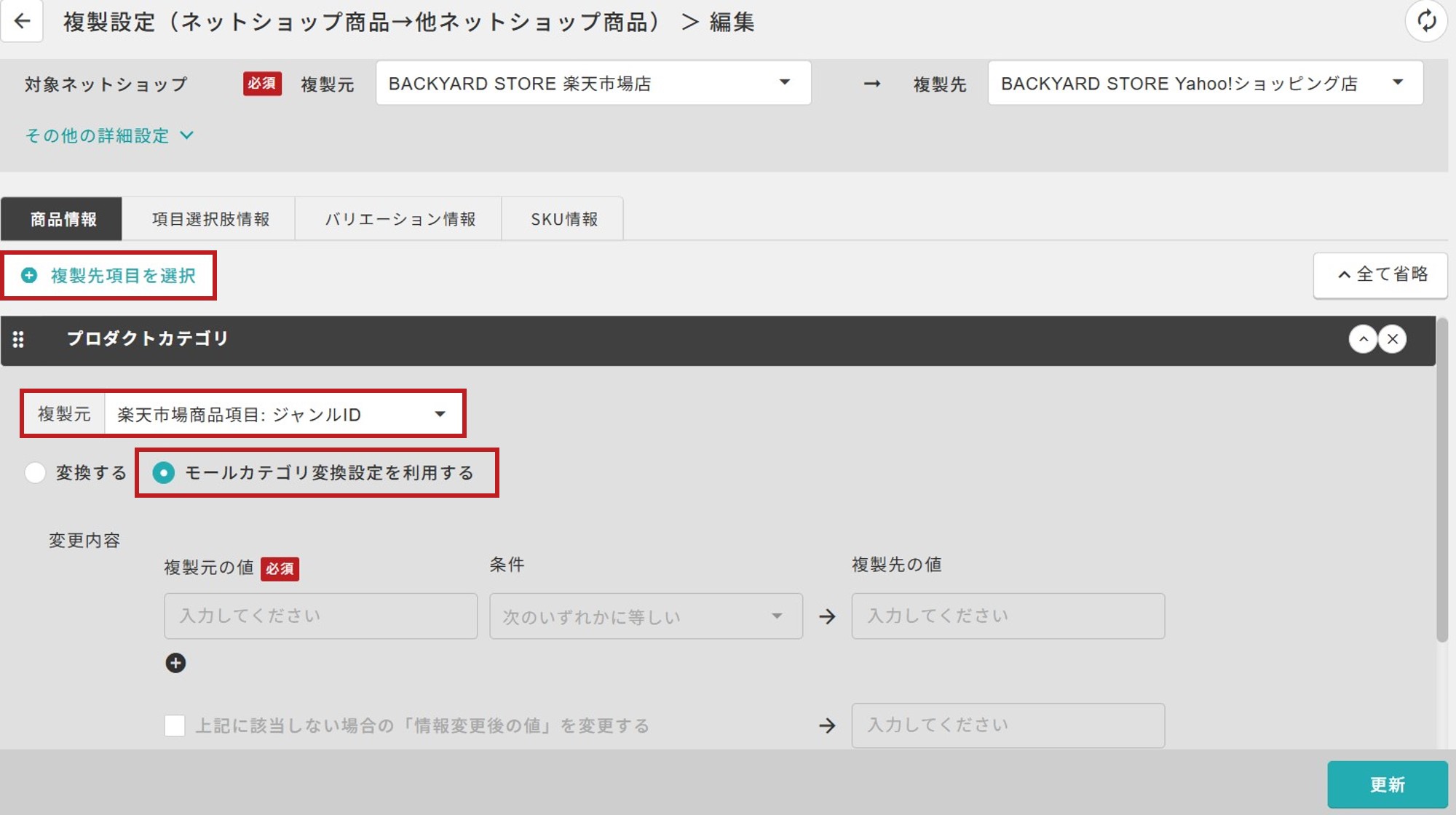Screen dimensions: 1456x815
Task: Select モールカテゴリ変換設定を利用する radio option
Action: pos(164,473)
